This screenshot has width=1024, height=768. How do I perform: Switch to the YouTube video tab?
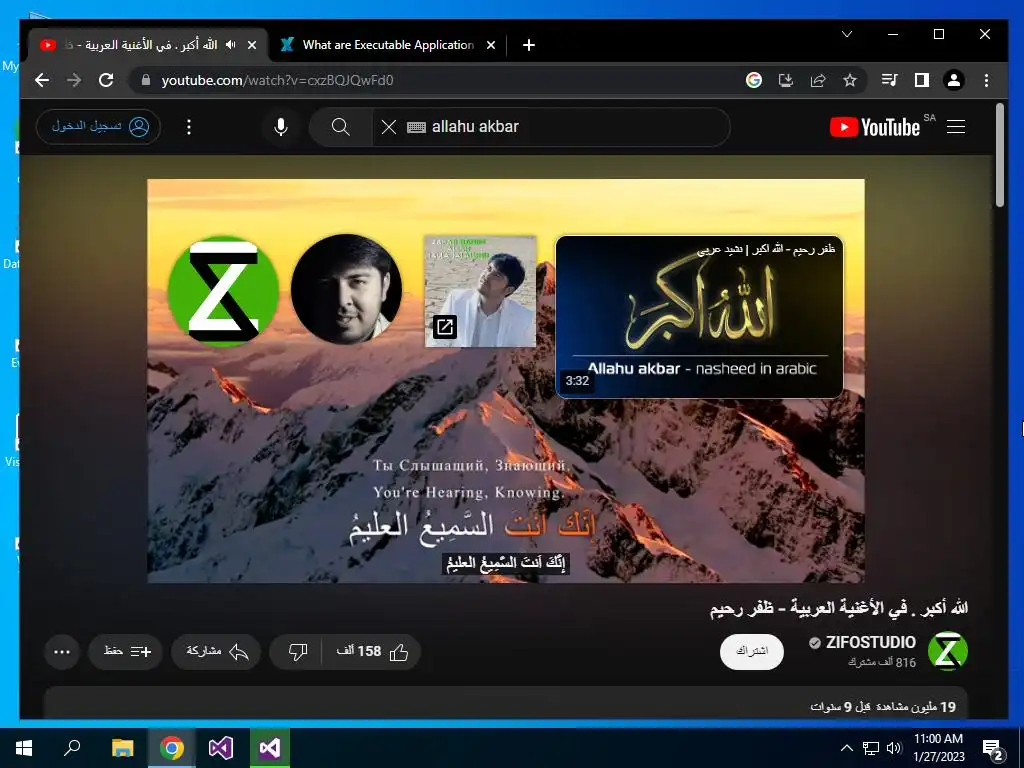148,44
